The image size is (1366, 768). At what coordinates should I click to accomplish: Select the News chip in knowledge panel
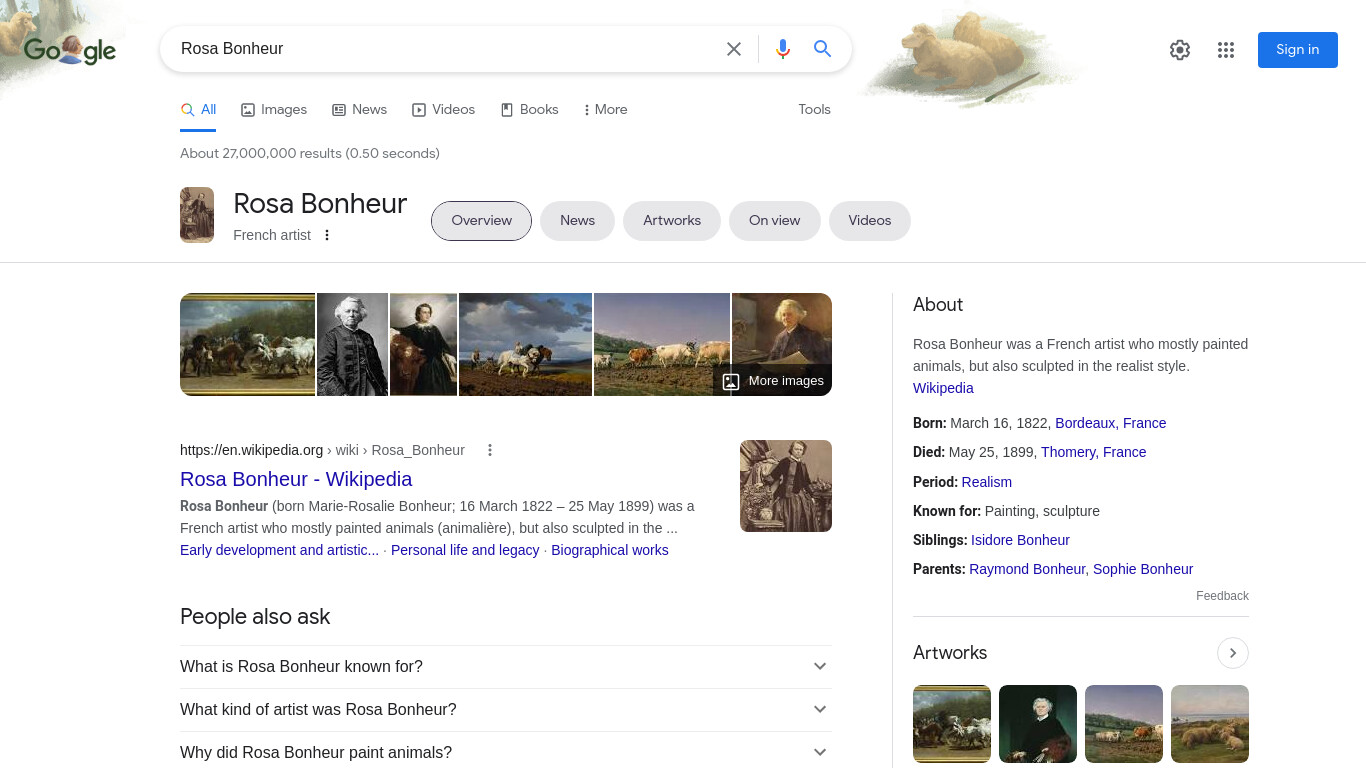click(x=577, y=221)
